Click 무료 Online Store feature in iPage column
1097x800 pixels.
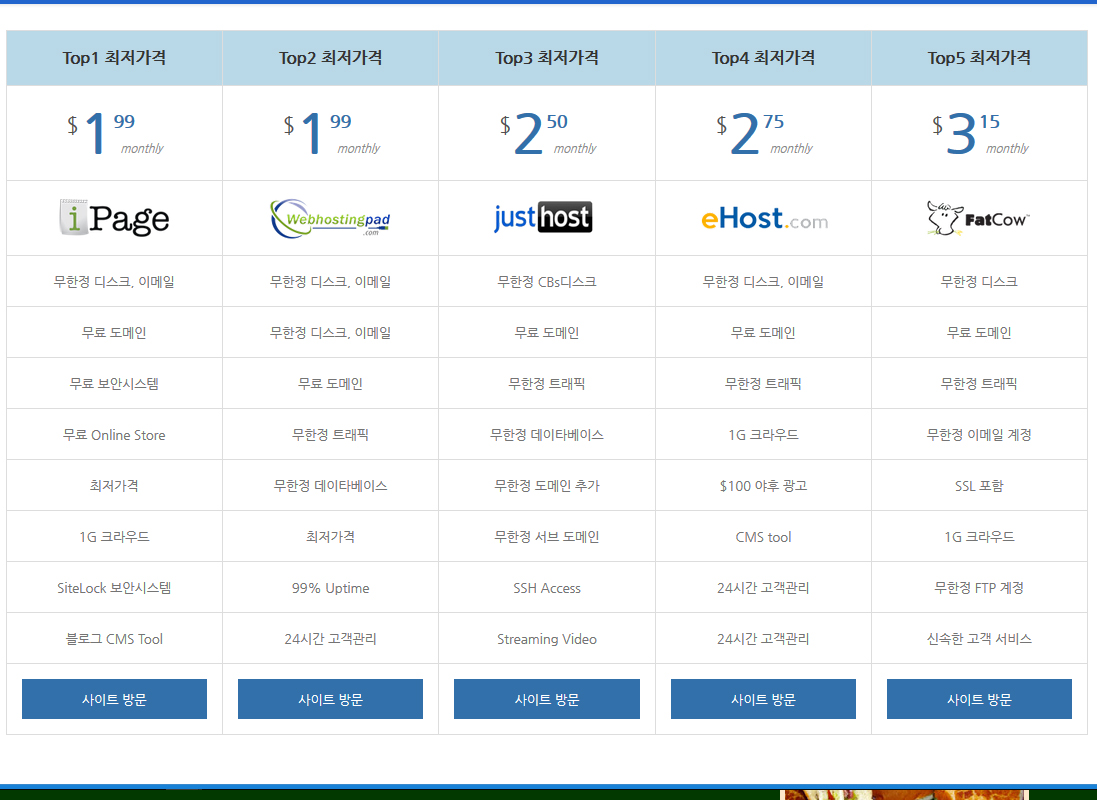pyautogui.click(x=114, y=435)
